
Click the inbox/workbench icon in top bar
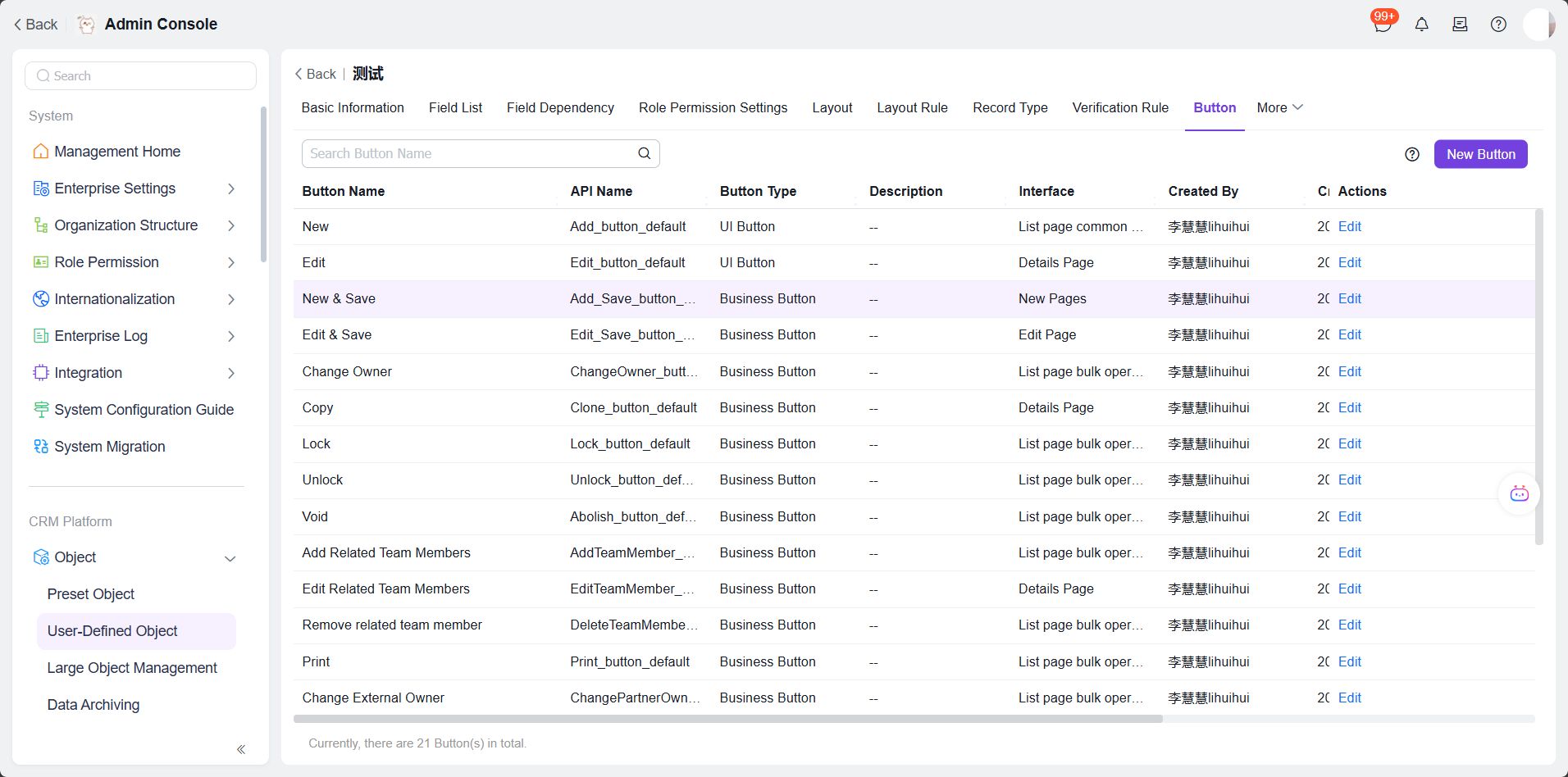point(1460,24)
